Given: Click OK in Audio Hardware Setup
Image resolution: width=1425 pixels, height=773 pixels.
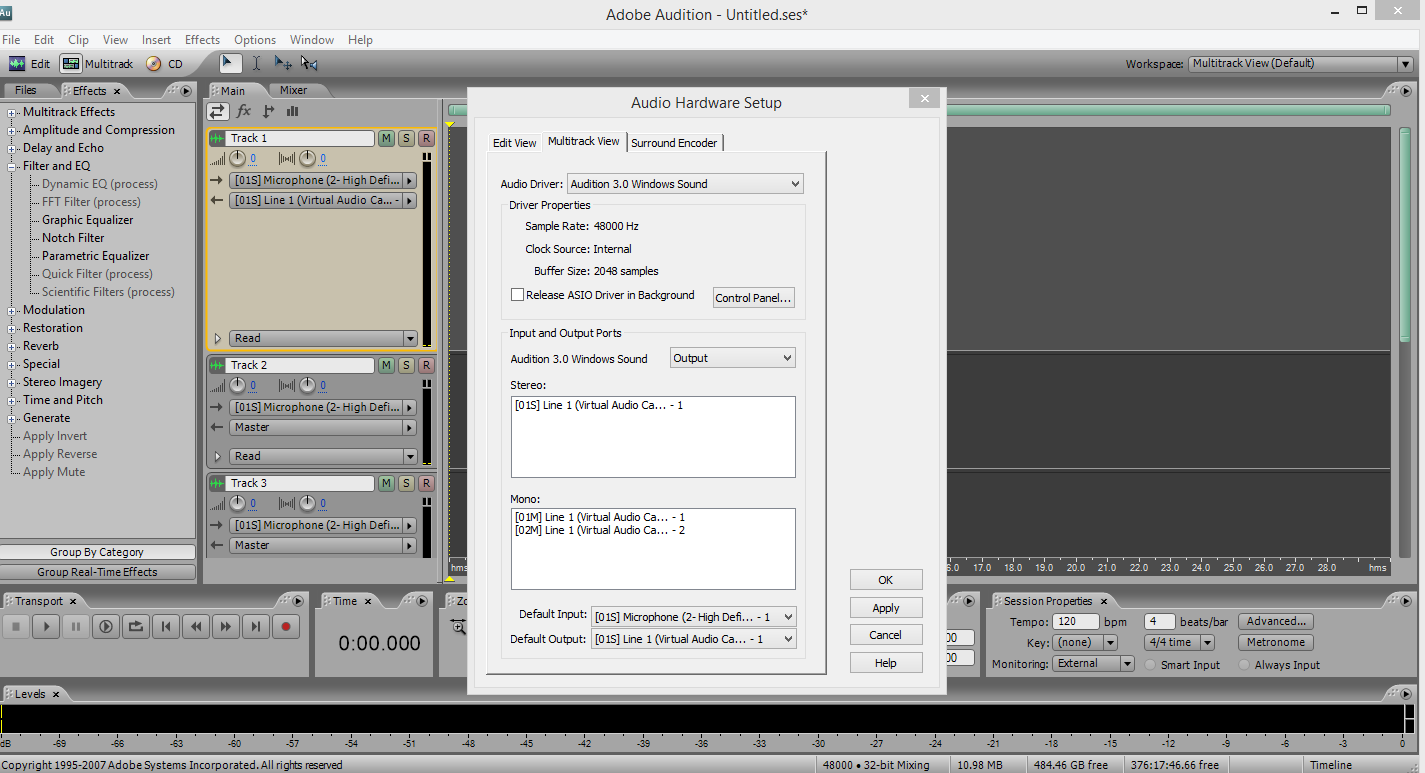Looking at the screenshot, I should (x=886, y=580).
